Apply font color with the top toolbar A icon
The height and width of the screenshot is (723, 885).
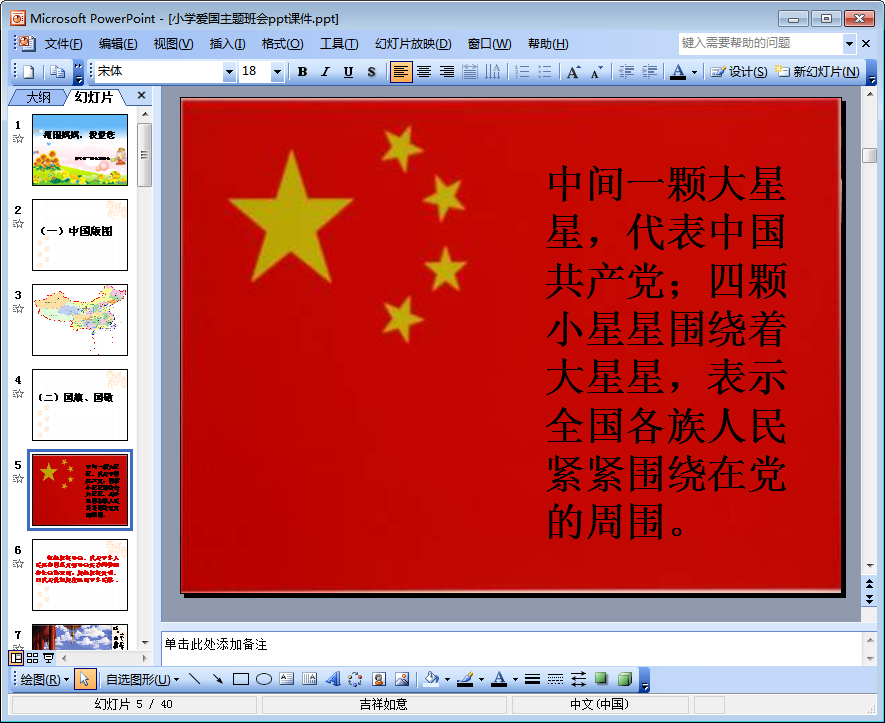click(678, 72)
